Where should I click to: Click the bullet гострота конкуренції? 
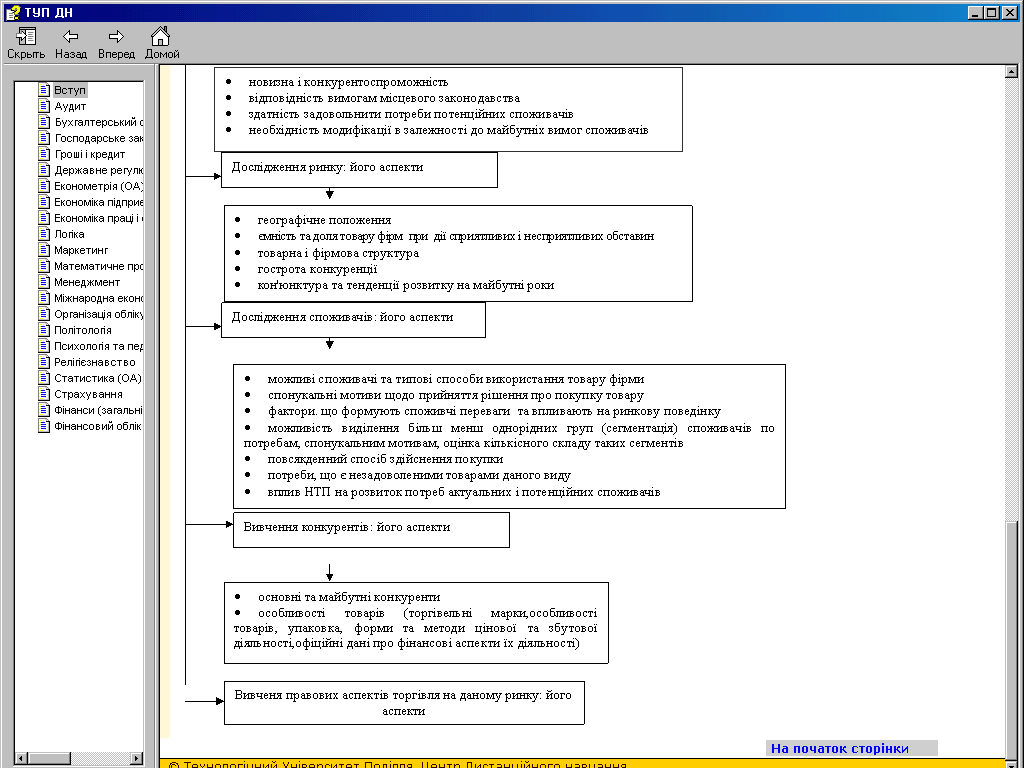click(x=317, y=269)
